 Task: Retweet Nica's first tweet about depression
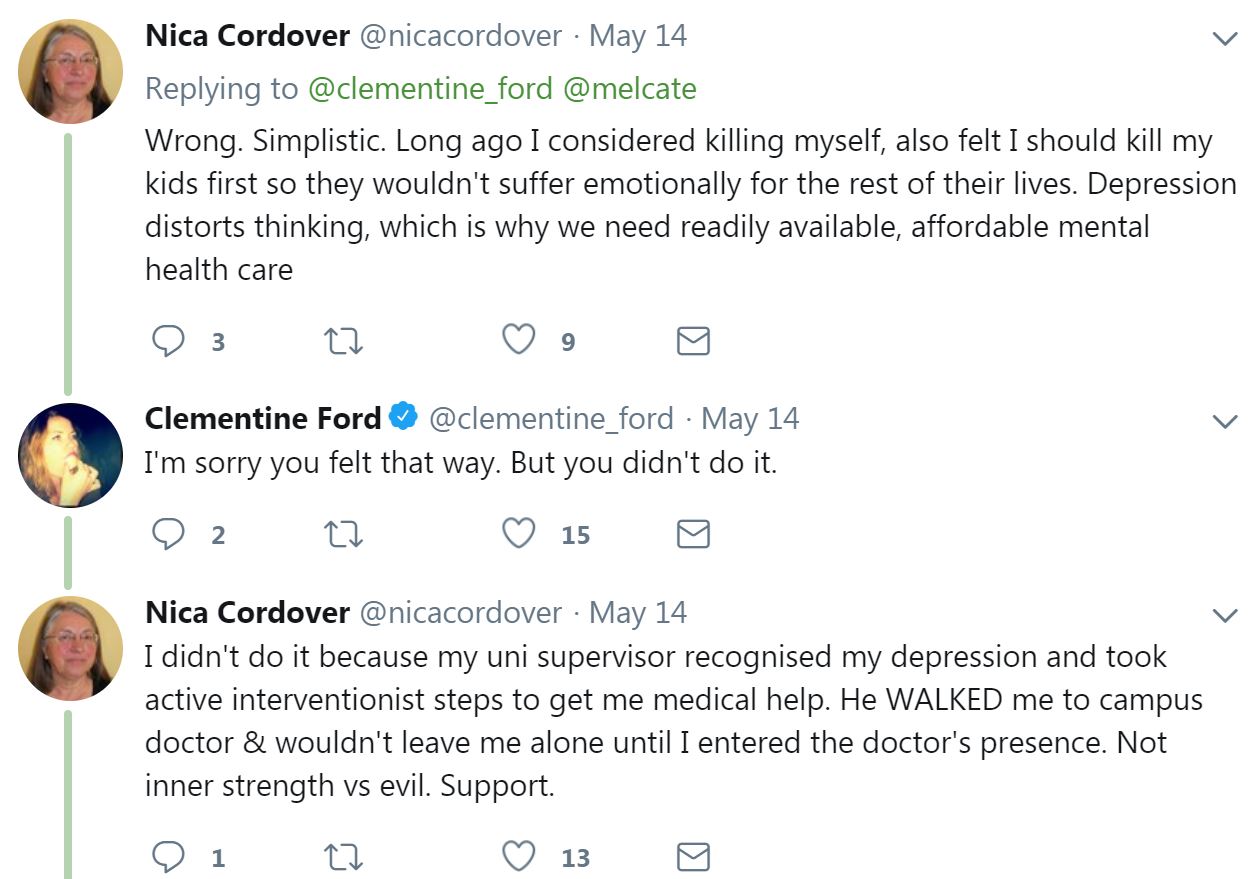pyautogui.click(x=344, y=342)
